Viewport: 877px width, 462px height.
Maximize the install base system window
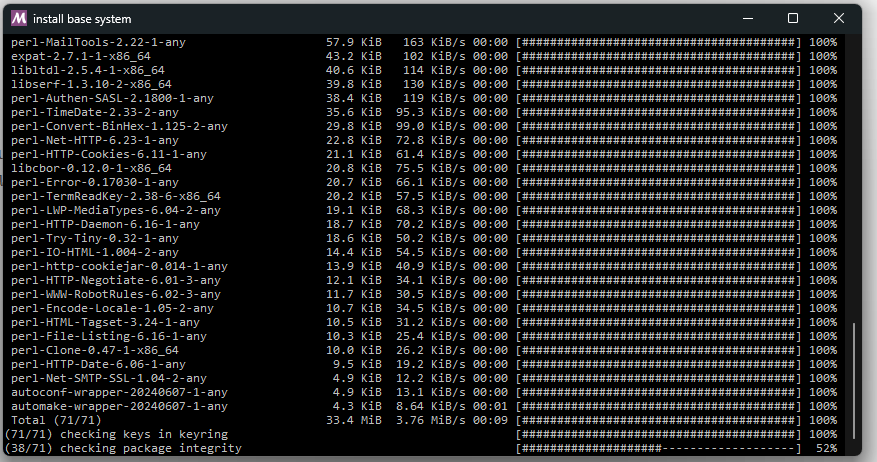(793, 18)
